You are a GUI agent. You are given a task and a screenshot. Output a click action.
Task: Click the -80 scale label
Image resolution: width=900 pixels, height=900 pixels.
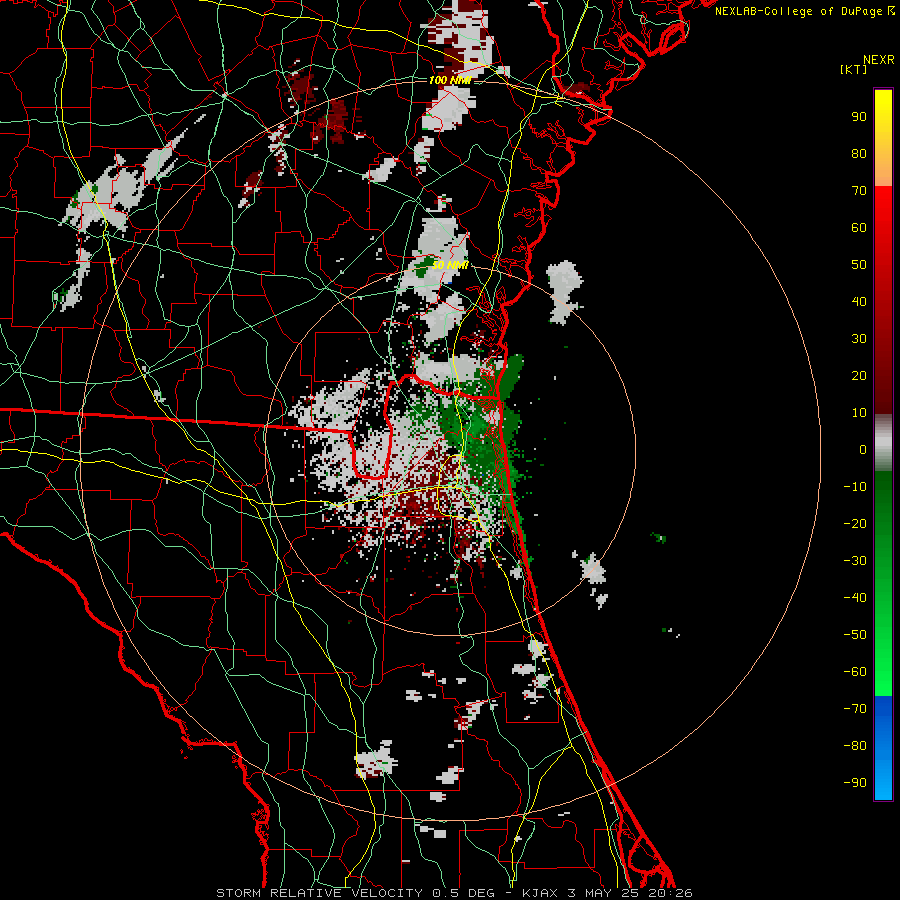[855, 746]
